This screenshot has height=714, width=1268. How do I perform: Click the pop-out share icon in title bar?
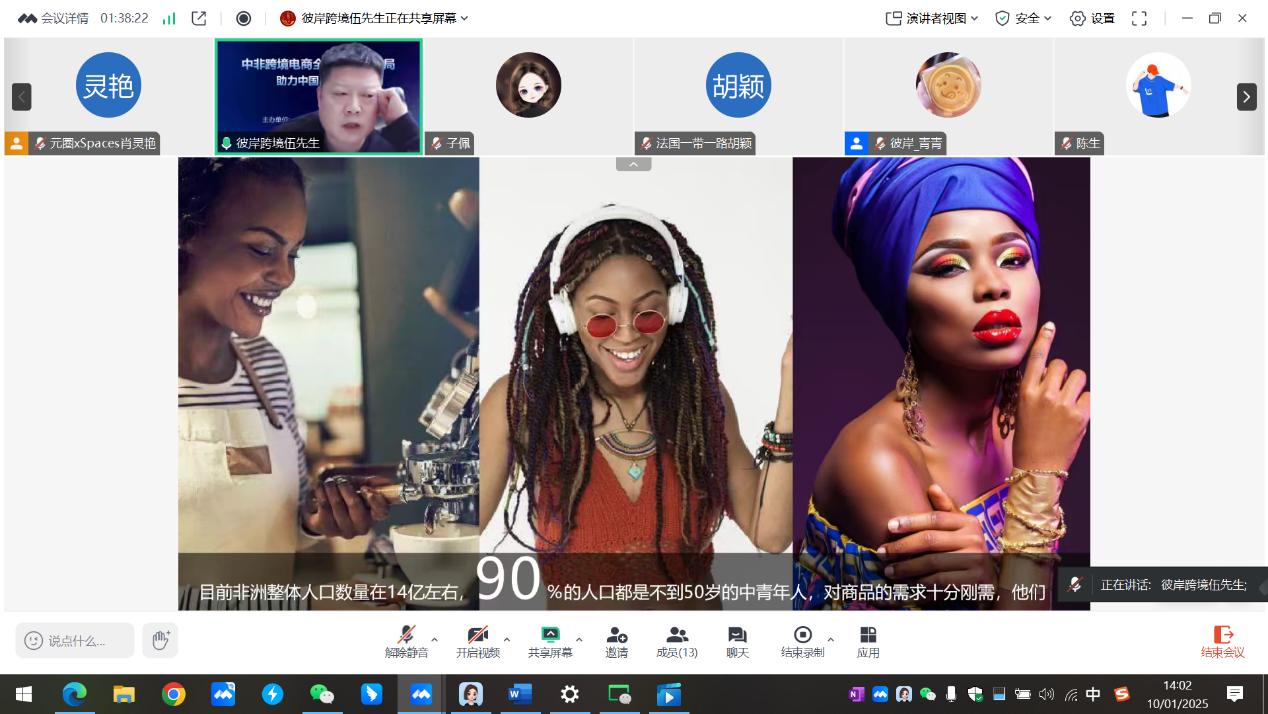tap(199, 18)
